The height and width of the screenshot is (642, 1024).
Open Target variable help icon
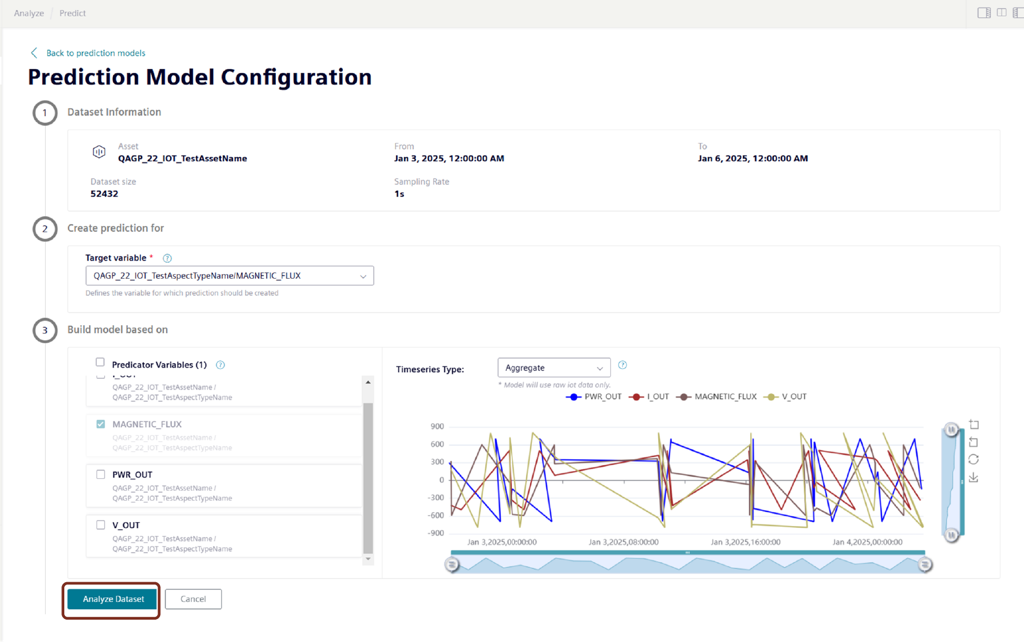(x=167, y=259)
